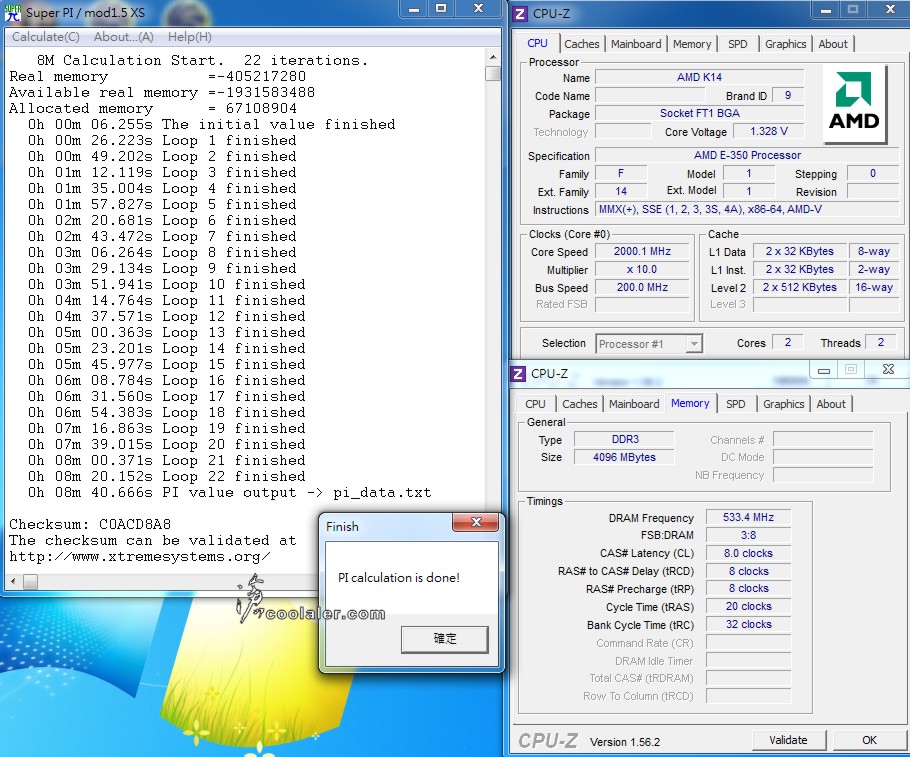Image resolution: width=910 pixels, height=757 pixels.
Task: Click the Core Speed 2000.1 MHz value
Action: point(642,251)
